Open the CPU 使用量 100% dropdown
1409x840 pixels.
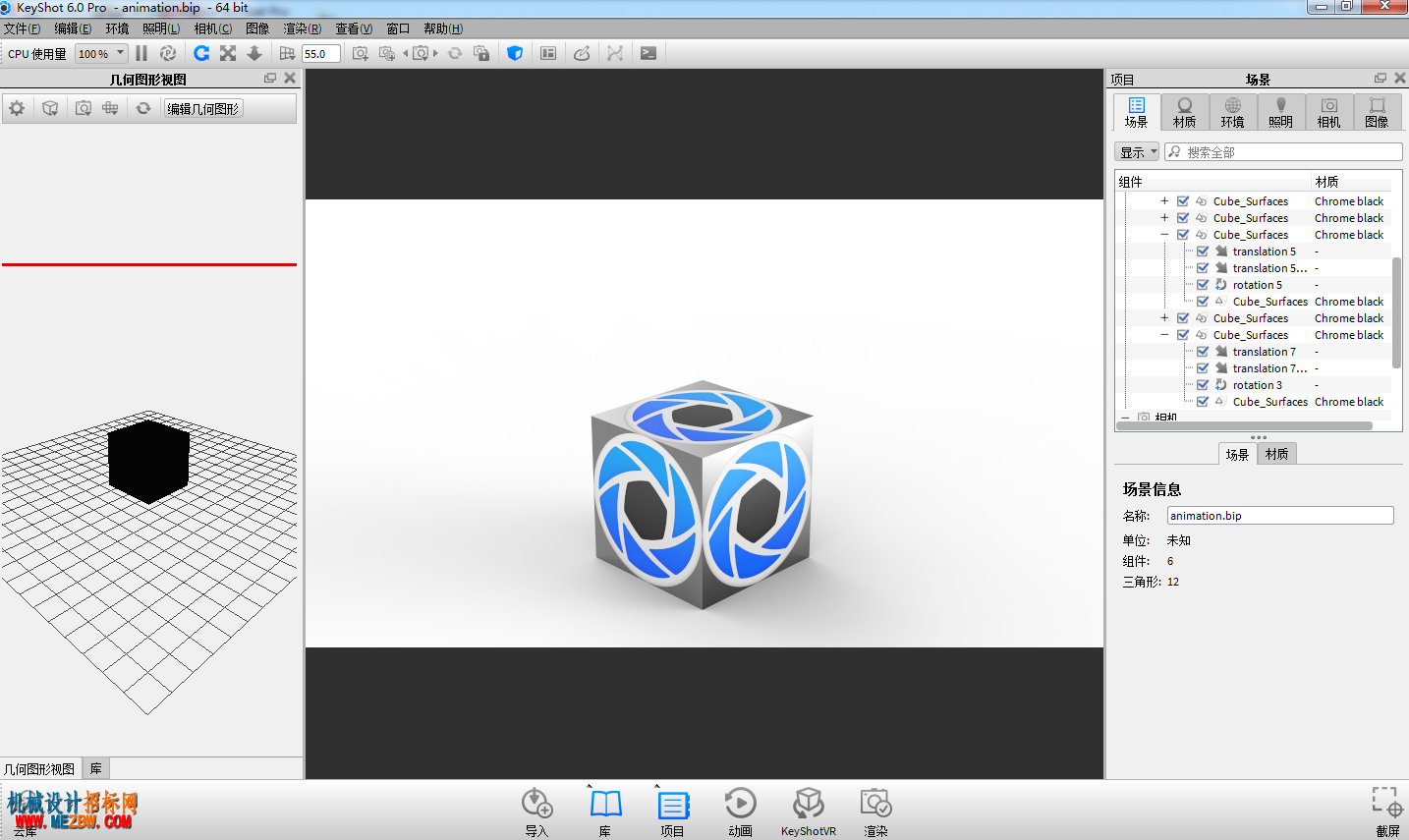pyautogui.click(x=101, y=53)
